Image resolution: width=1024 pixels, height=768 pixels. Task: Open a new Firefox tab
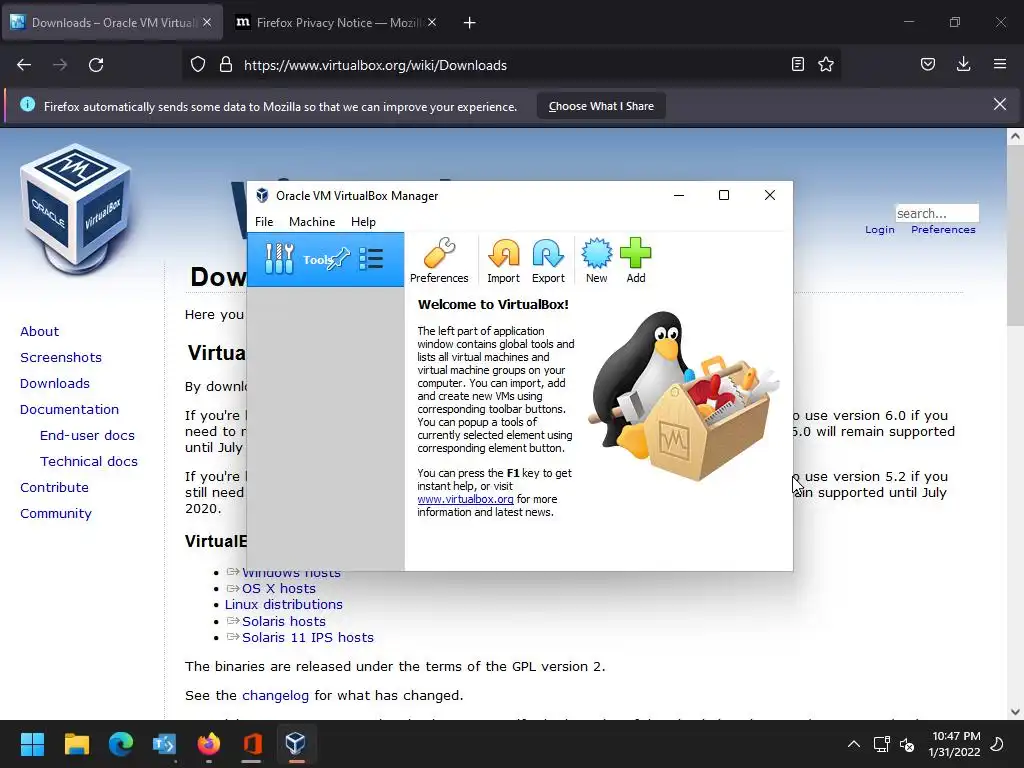point(470,23)
